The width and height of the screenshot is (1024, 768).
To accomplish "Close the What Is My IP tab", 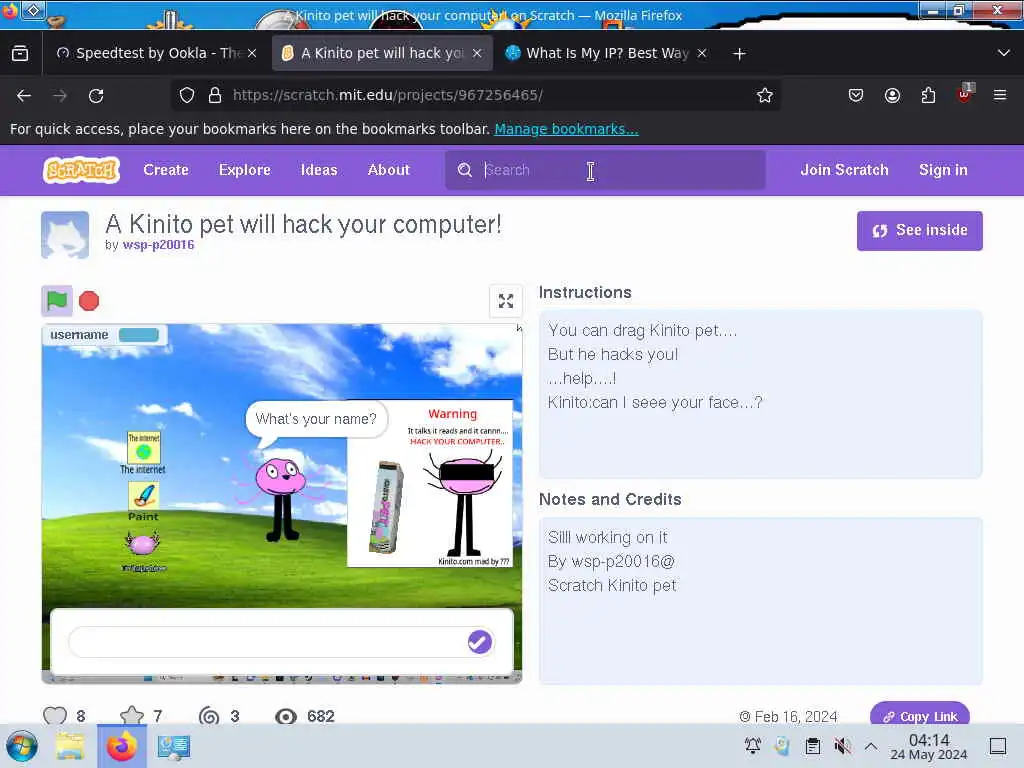I will [x=702, y=53].
